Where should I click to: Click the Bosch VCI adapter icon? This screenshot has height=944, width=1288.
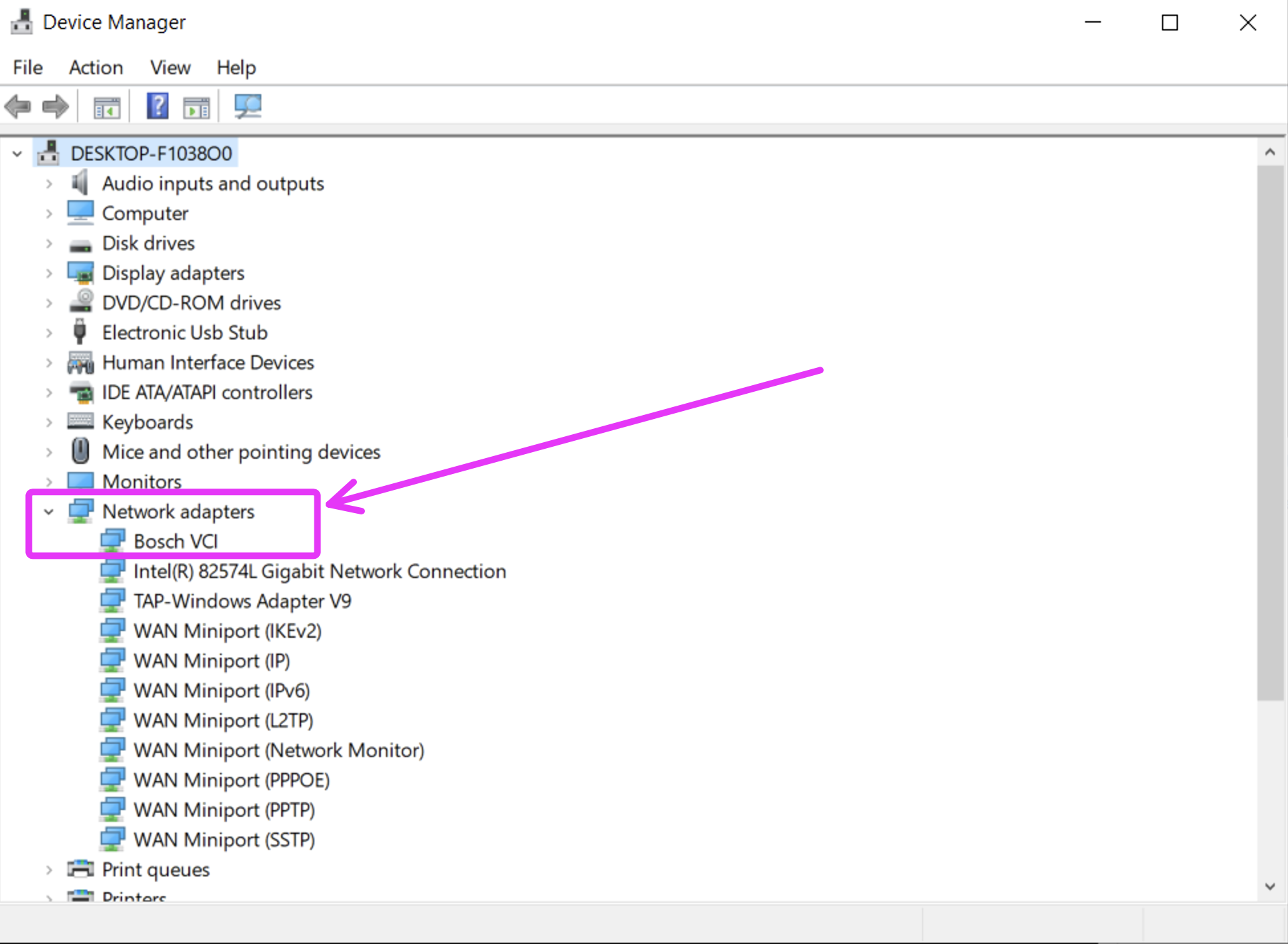[x=112, y=541]
